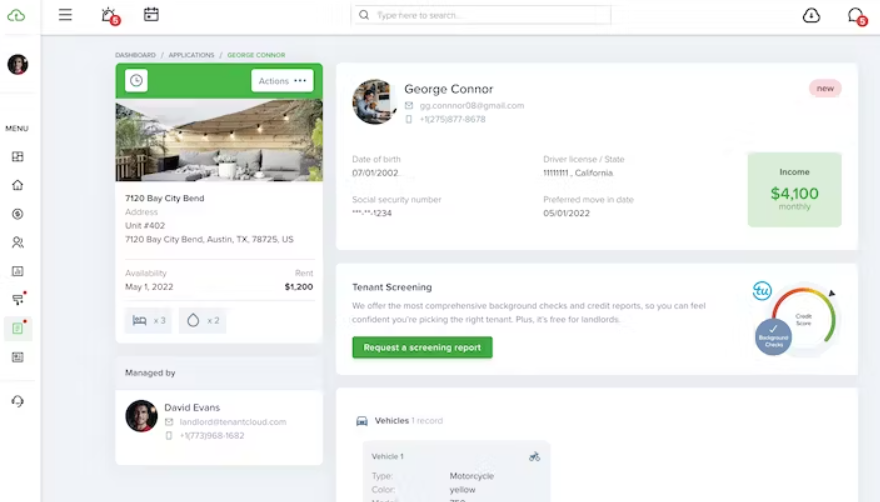The height and width of the screenshot is (502, 880).
Task: Click the Background Checks circle badge
Action: point(773,337)
